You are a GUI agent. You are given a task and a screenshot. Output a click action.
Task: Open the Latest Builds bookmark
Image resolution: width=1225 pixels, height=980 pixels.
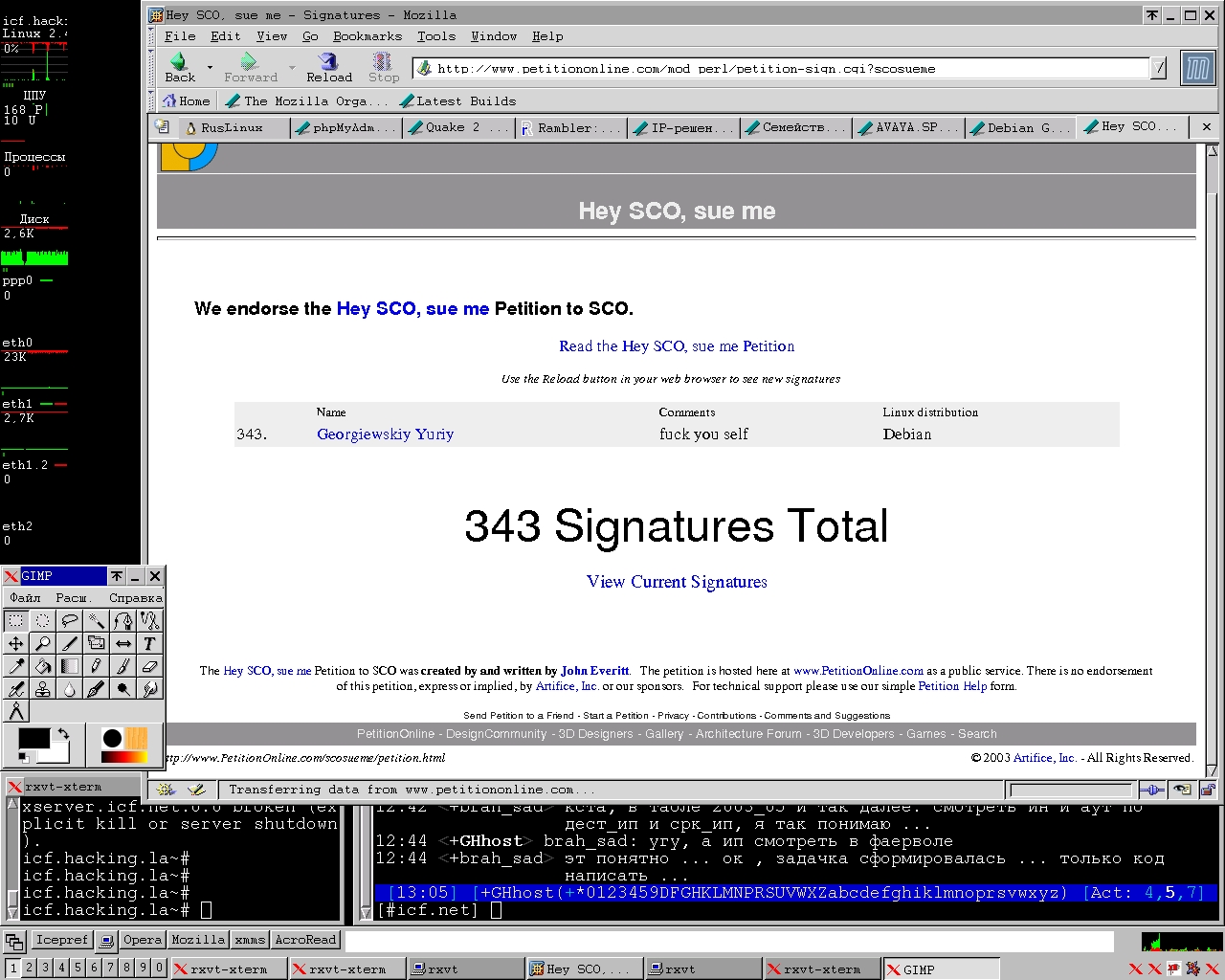457,100
